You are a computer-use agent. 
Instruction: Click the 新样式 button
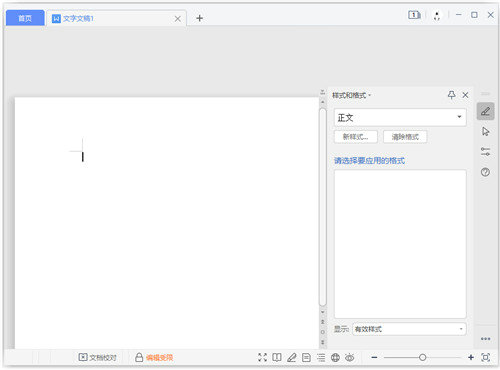(x=356, y=137)
